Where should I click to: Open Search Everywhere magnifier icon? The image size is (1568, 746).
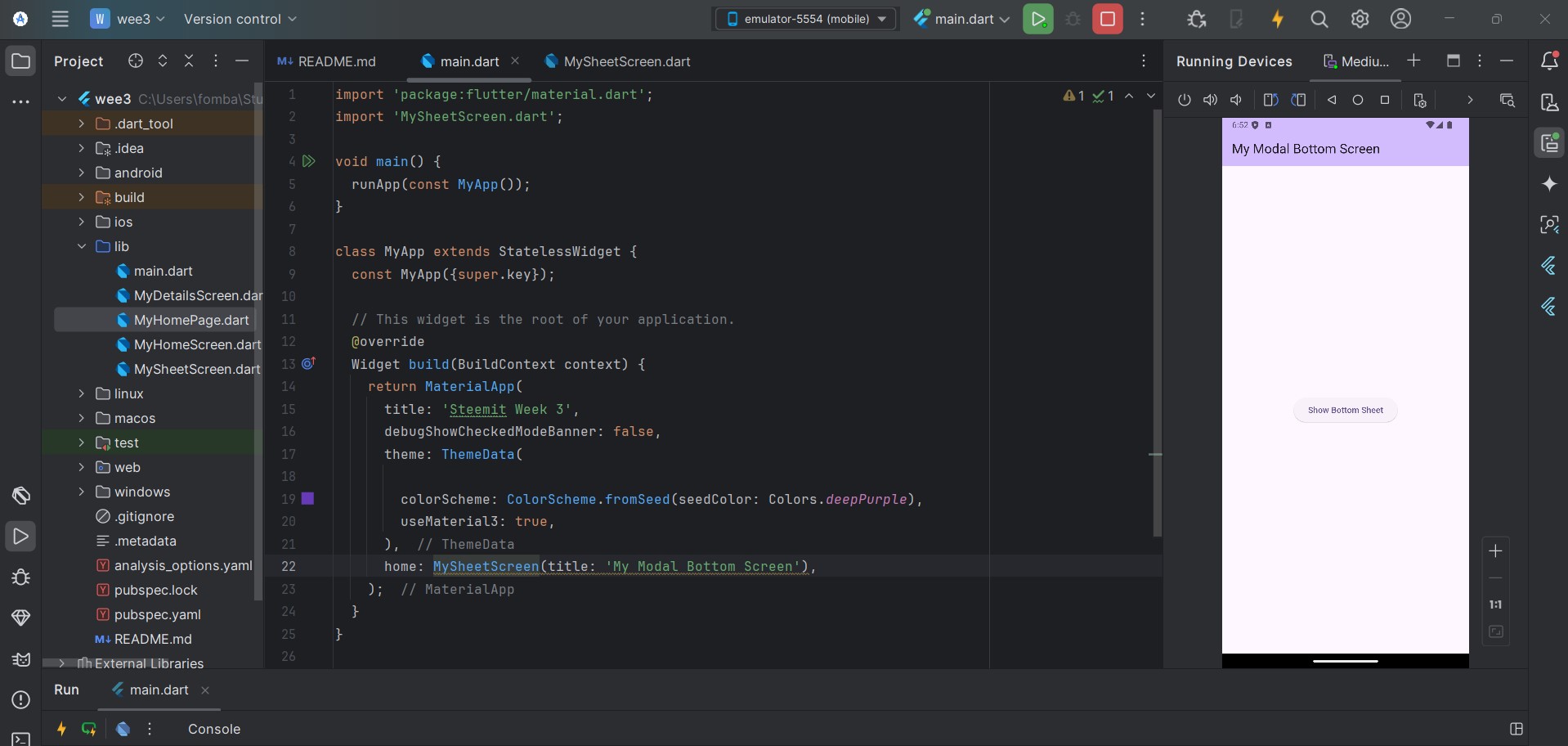click(1319, 19)
